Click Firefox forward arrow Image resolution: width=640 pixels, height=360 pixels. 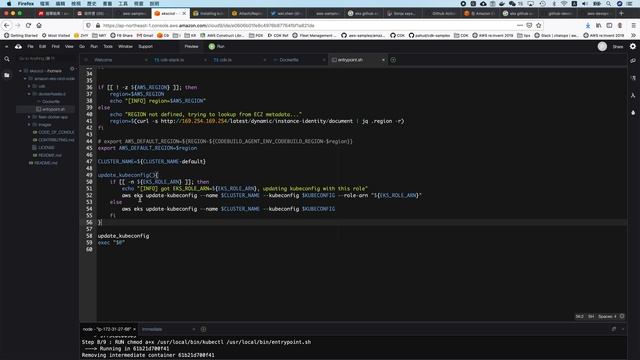18,25
